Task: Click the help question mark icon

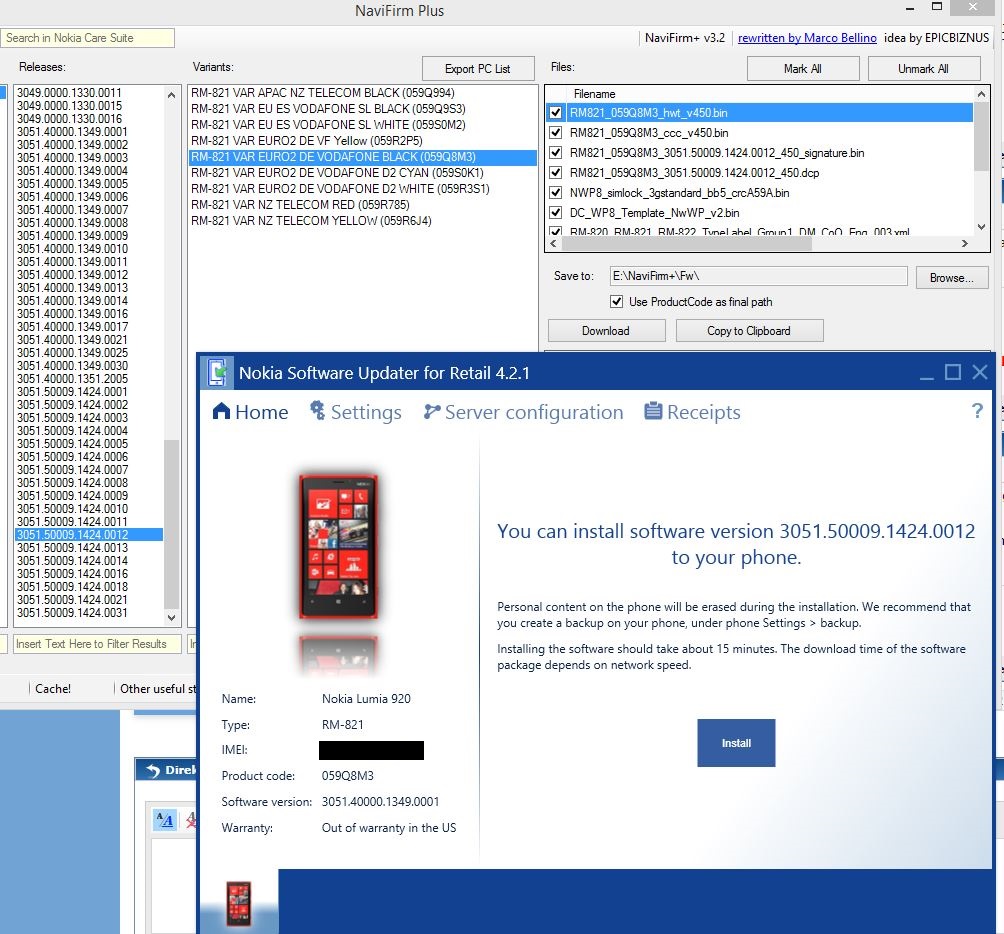Action: (976, 410)
